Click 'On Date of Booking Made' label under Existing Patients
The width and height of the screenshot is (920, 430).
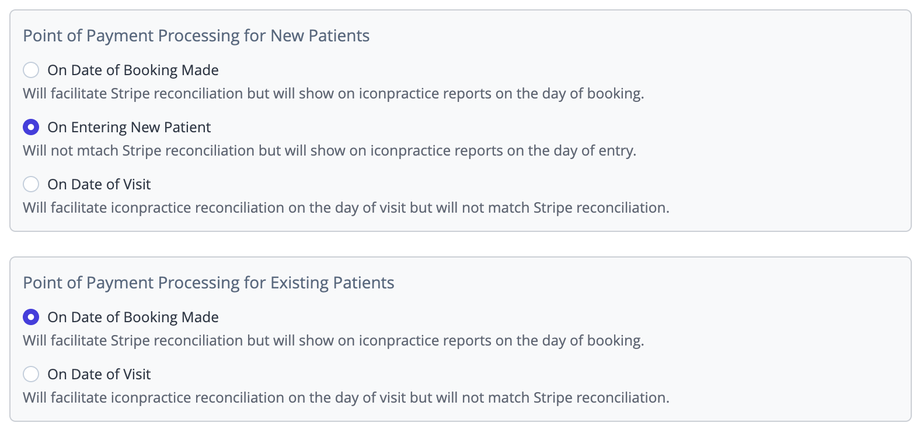coord(133,317)
